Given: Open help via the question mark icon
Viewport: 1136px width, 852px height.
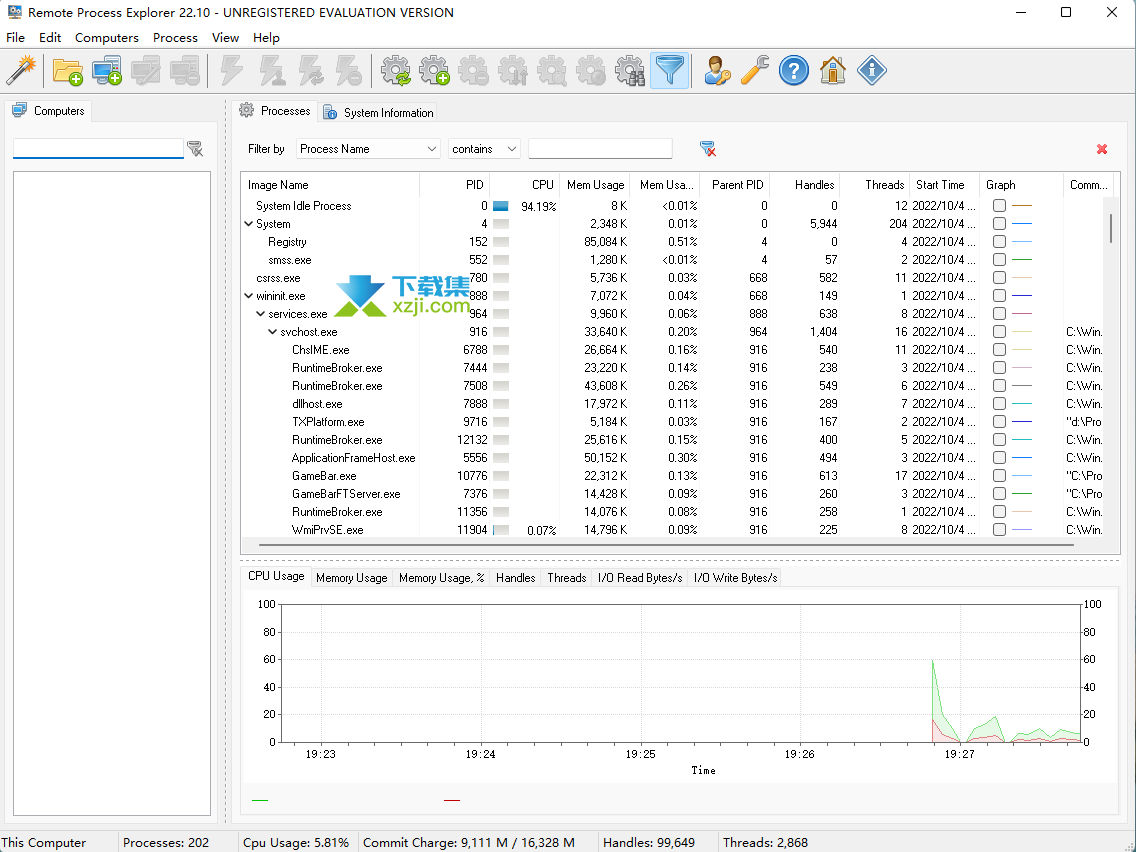Looking at the screenshot, I should coord(794,70).
